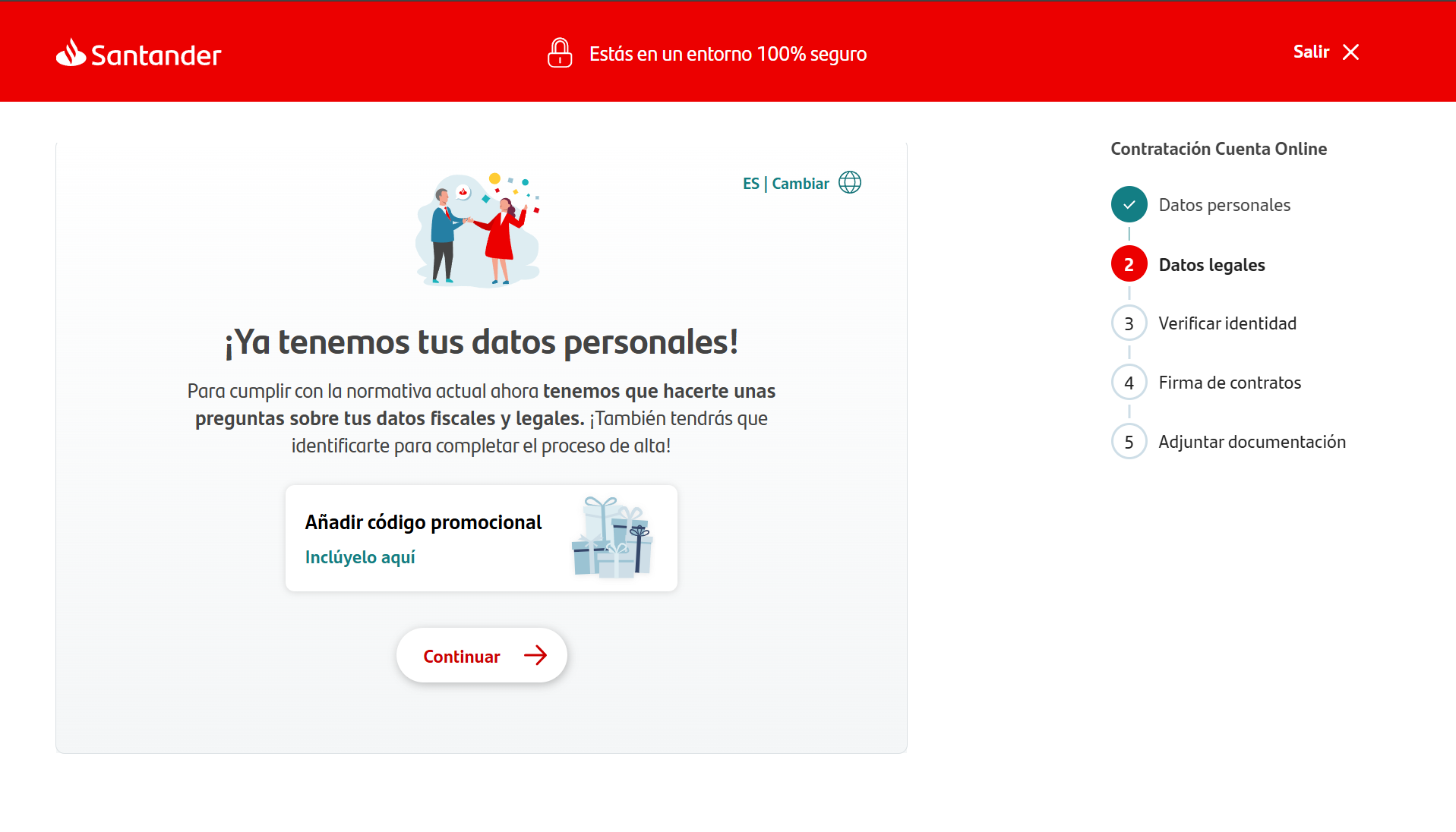This screenshot has height=832, width=1456.
Task: Click the gift boxes illustration
Action: [611, 537]
